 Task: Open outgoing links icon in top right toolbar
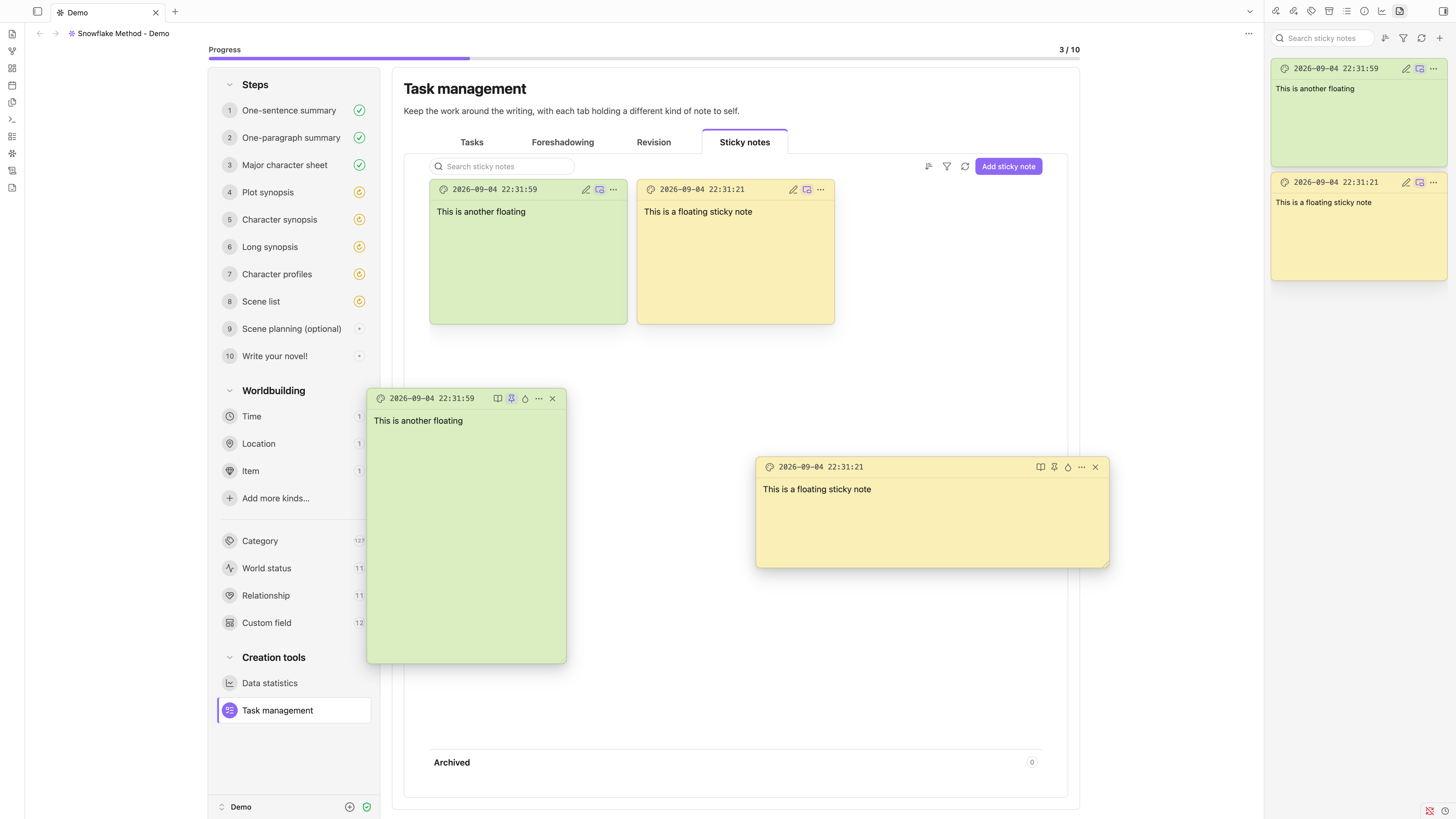click(1293, 11)
